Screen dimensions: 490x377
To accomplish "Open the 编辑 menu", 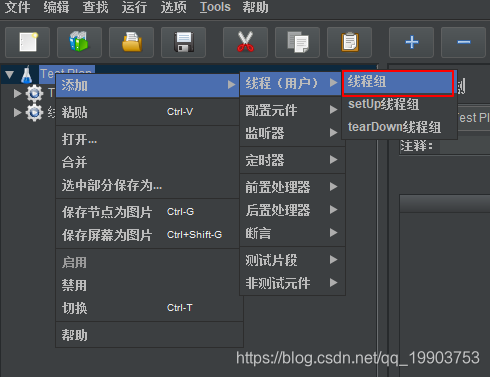I will (56, 7).
